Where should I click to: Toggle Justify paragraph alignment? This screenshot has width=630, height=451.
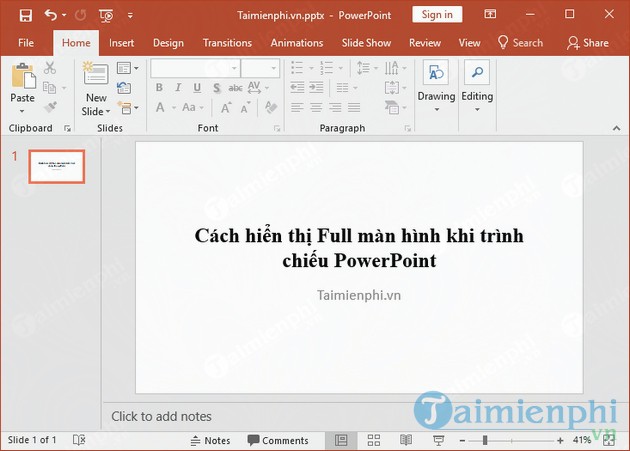354,107
